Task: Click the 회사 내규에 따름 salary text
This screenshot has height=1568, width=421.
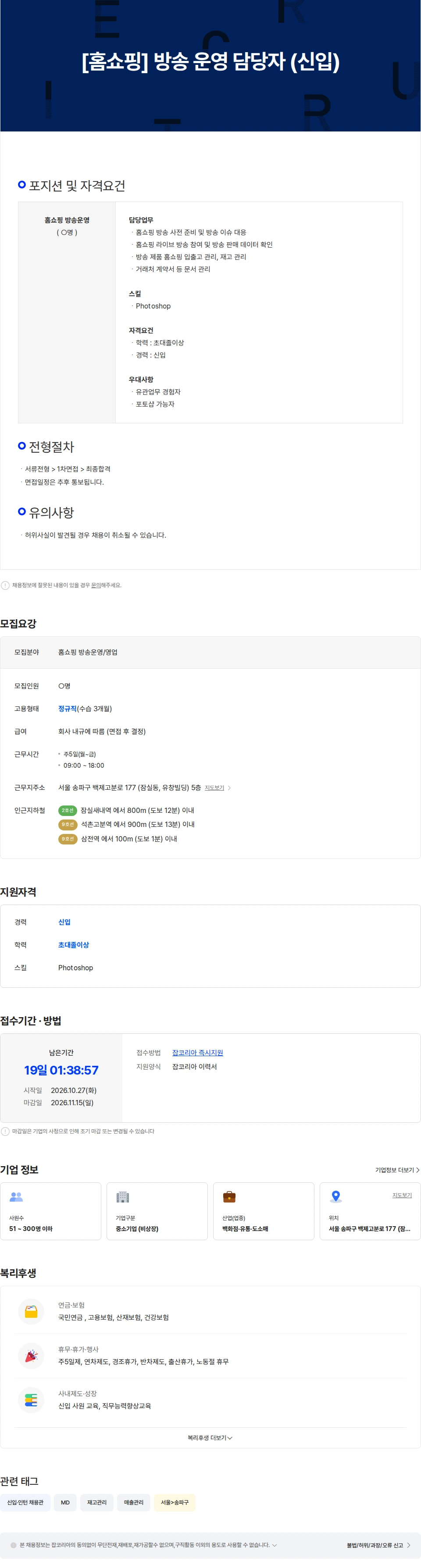Action: click(x=102, y=731)
